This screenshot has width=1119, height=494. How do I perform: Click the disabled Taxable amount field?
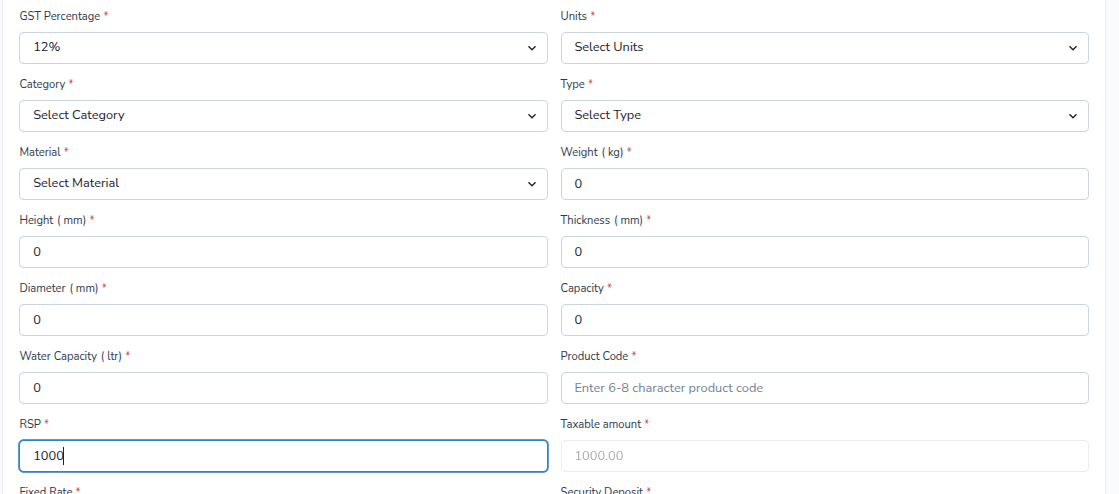pyautogui.click(x=824, y=456)
